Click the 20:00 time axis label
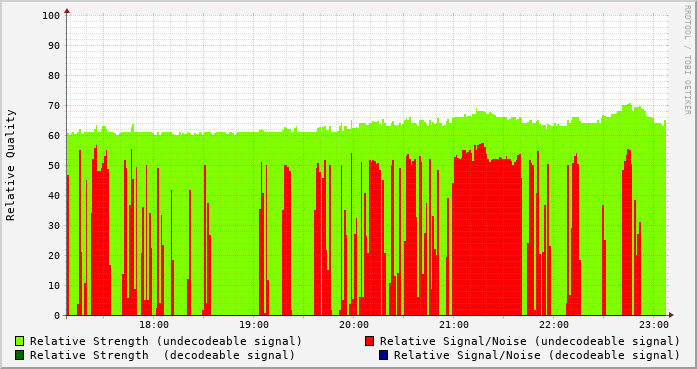 (x=354, y=325)
